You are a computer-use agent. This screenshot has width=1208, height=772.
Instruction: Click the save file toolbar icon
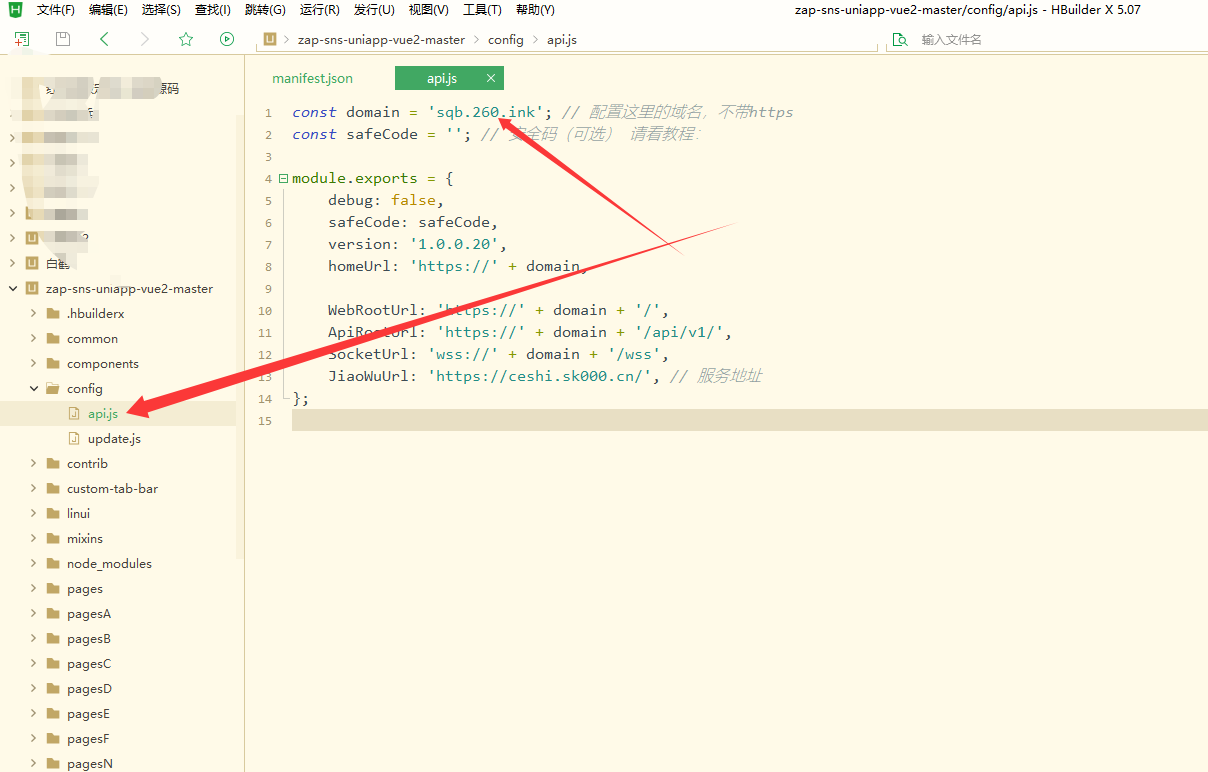[x=63, y=39]
